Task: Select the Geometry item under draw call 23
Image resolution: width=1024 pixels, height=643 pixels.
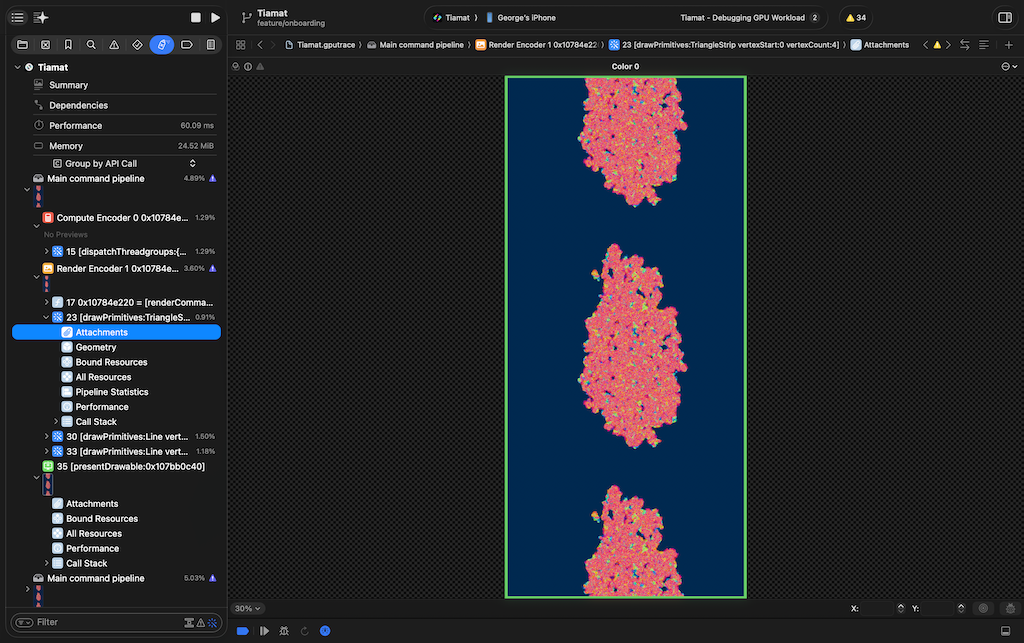Action: coord(95,347)
